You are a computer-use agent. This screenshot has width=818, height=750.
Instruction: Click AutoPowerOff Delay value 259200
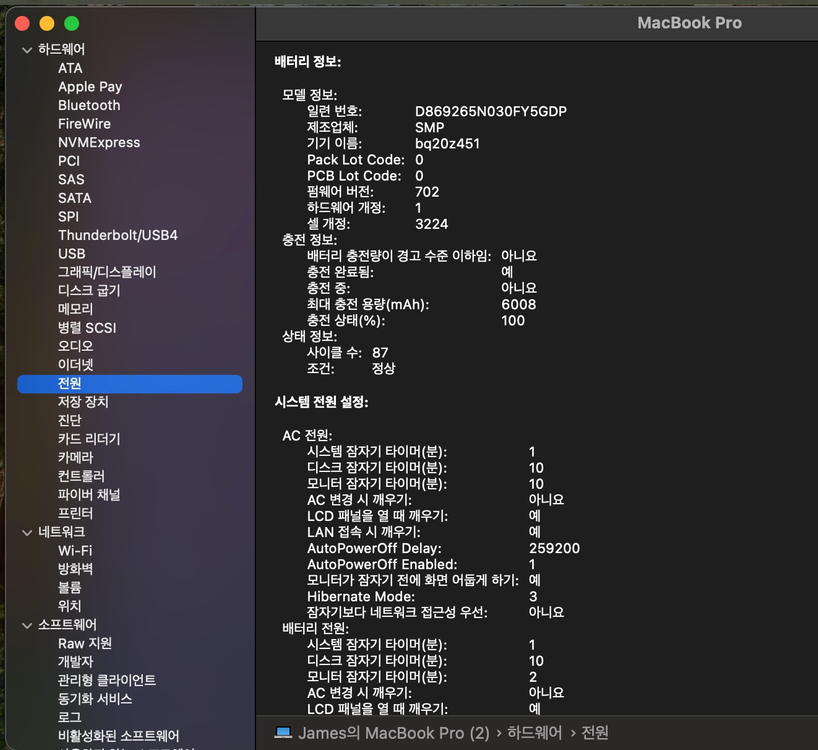coord(554,549)
